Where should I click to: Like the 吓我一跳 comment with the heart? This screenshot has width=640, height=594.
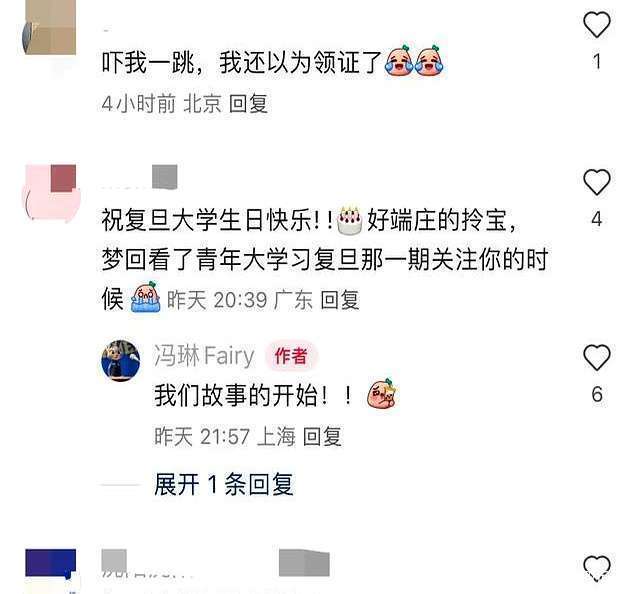coord(597,24)
